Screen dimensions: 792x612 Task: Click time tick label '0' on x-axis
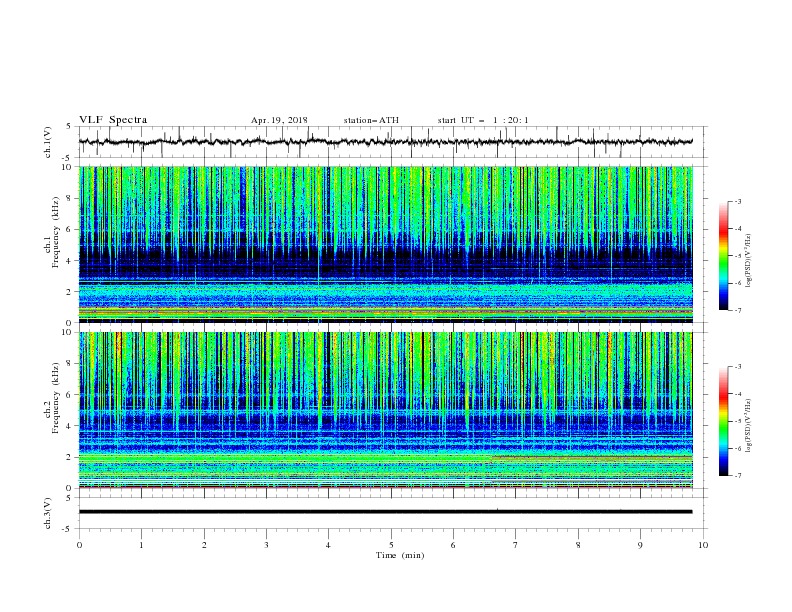[x=79, y=545]
